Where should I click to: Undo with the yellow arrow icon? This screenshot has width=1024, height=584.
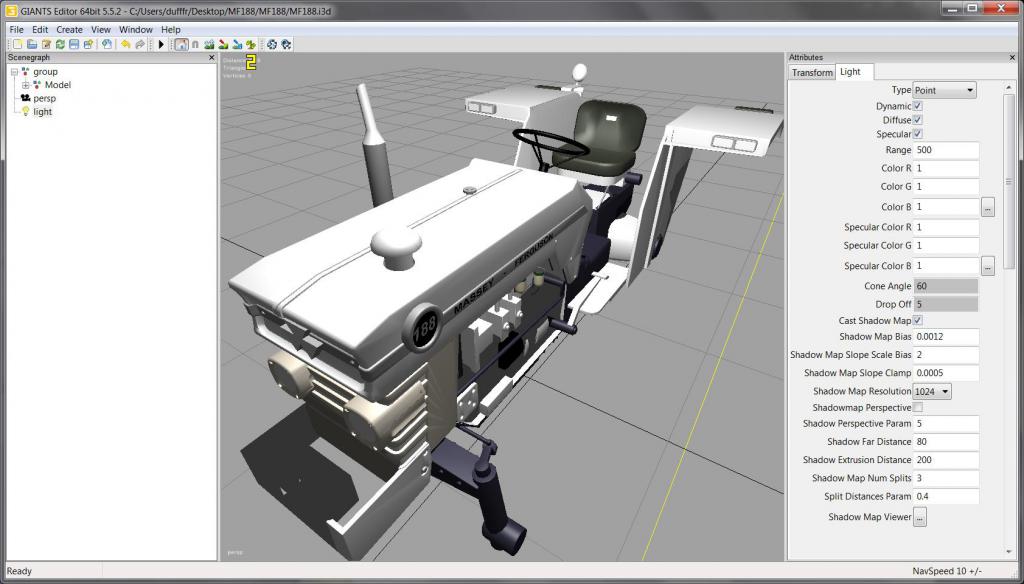125,44
